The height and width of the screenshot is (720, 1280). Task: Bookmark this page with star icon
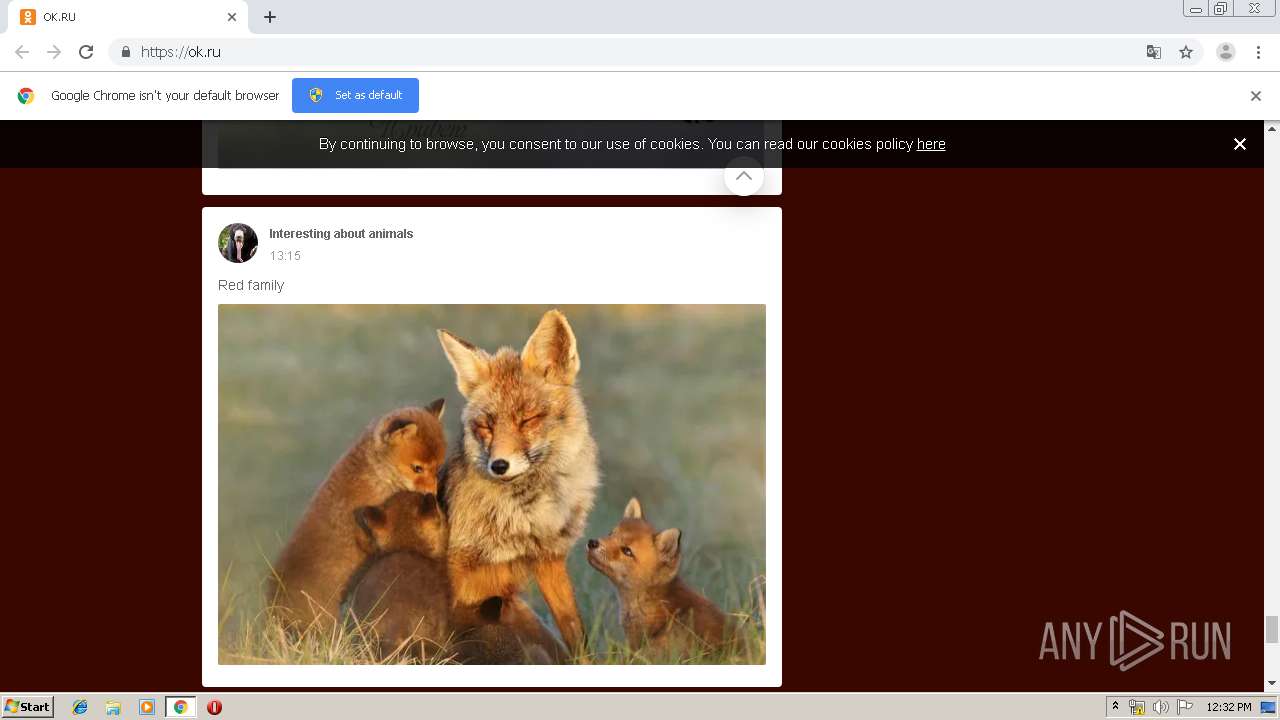tap(1186, 52)
